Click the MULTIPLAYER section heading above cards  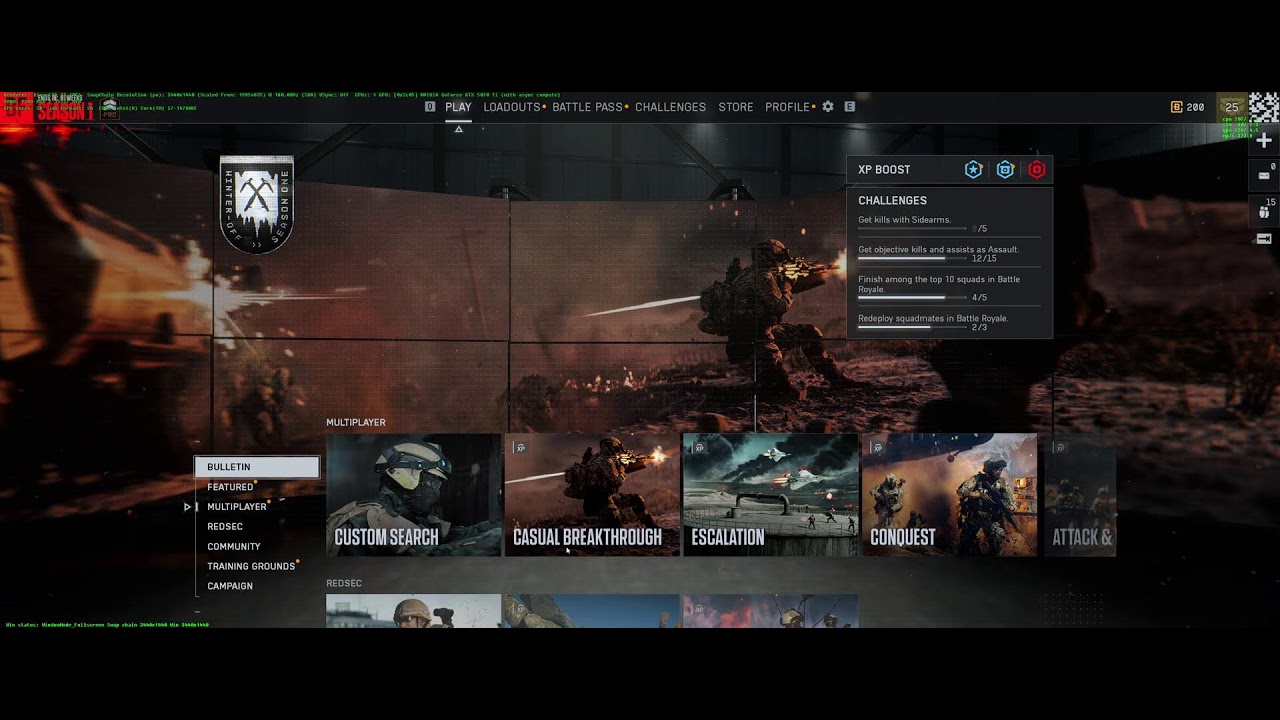[355, 423]
